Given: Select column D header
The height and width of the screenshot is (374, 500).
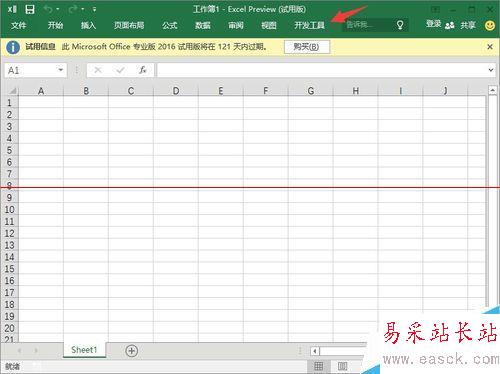Looking at the screenshot, I should pos(176,91).
